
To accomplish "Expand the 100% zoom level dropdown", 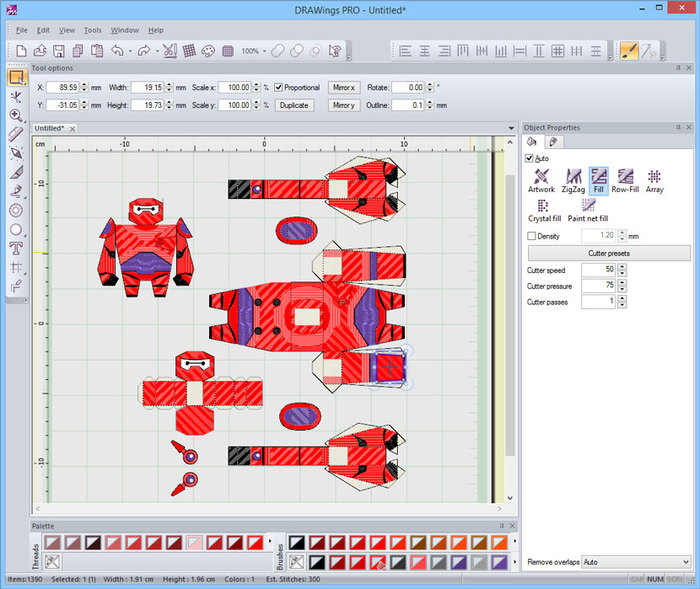I will [264, 51].
